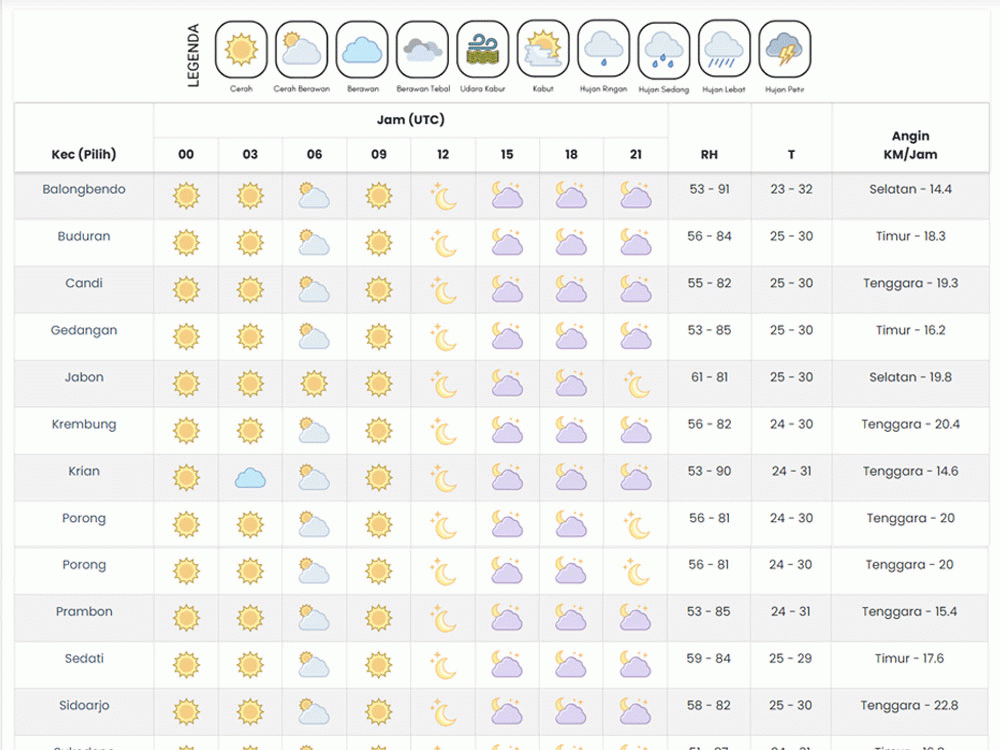
Task: Click the "Hujan Ringan" light rain legend icon
Action: tap(603, 48)
